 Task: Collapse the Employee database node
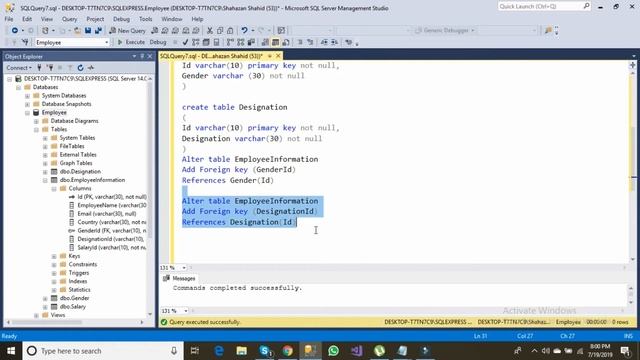click(27, 113)
